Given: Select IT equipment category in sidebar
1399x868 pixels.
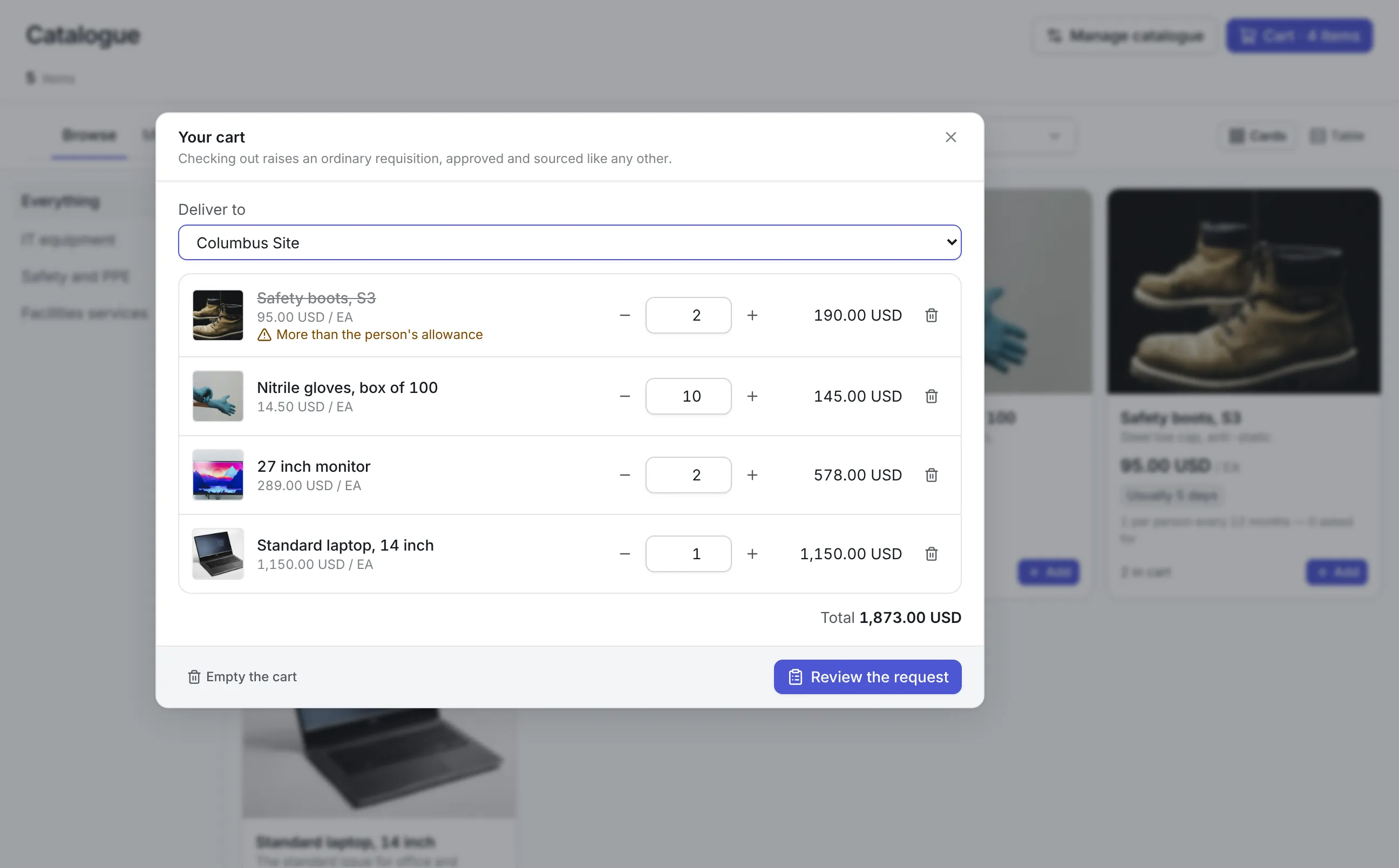Looking at the screenshot, I should (x=67, y=239).
